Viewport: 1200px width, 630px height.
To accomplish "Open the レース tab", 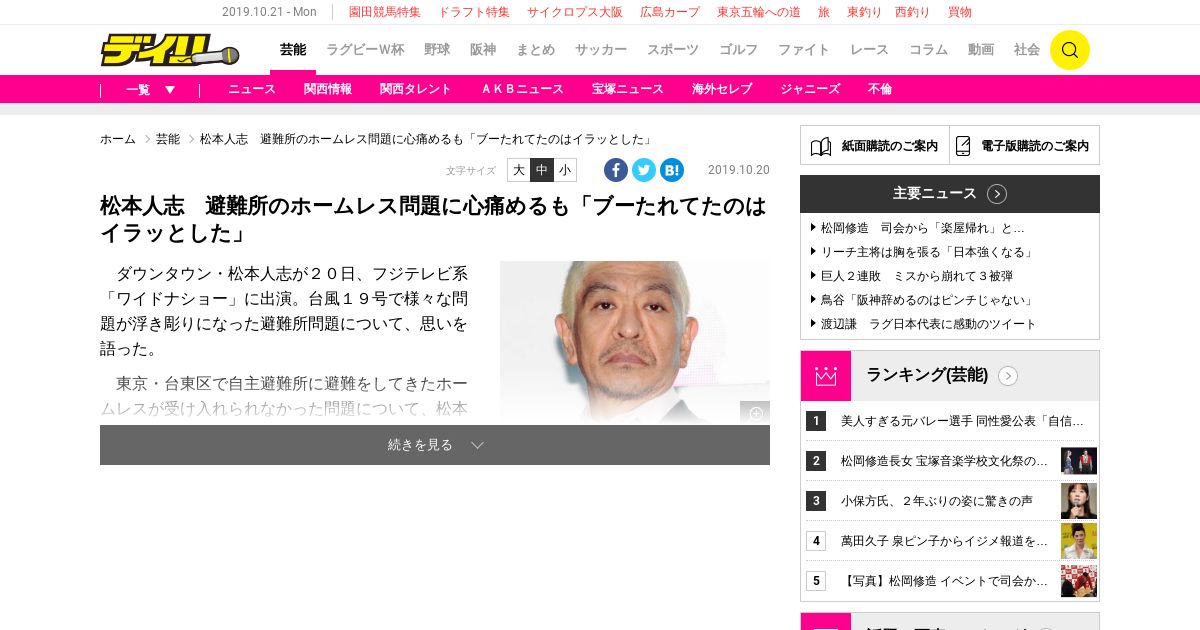I will point(869,50).
